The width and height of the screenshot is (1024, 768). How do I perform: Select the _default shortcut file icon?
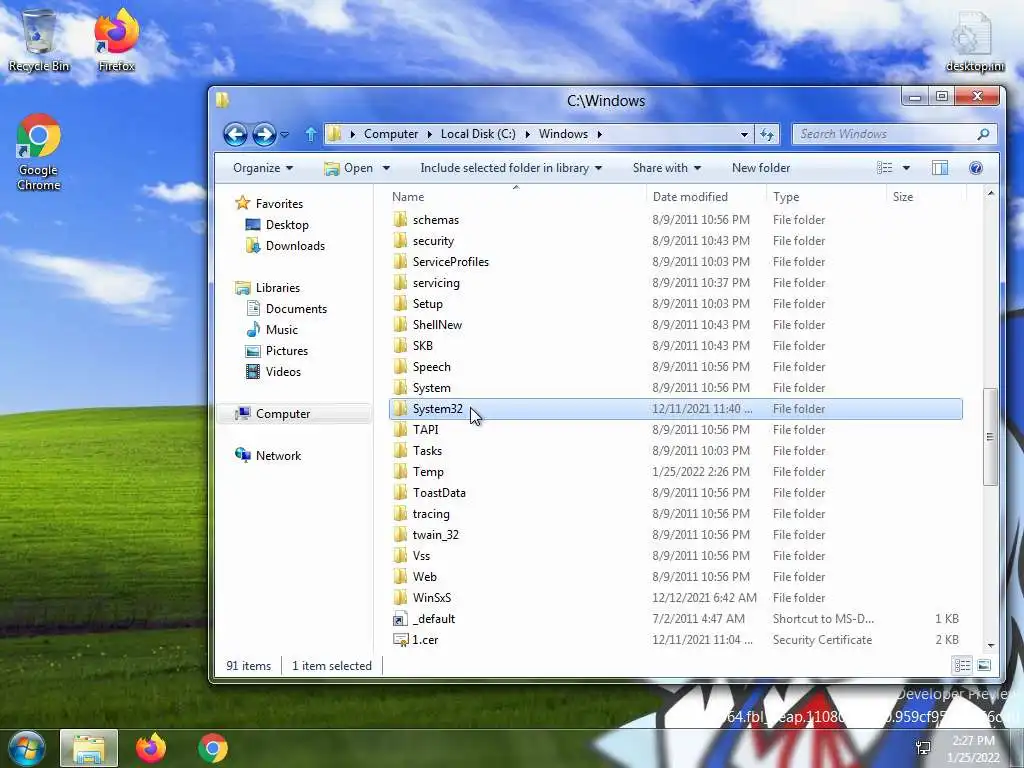400,619
